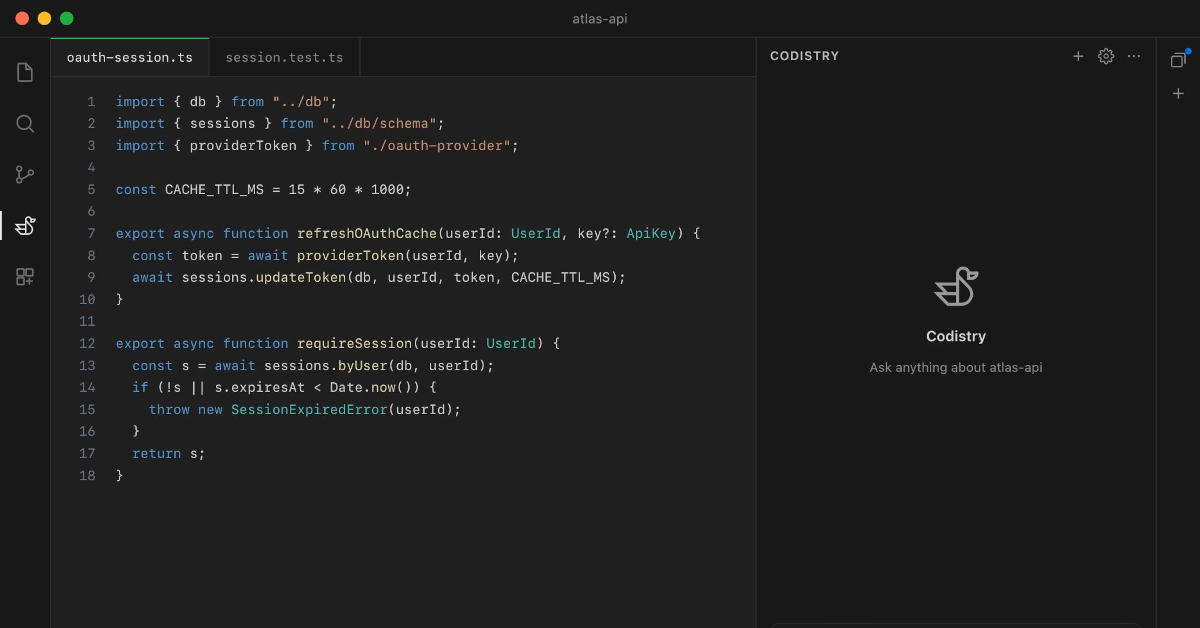The height and width of the screenshot is (628, 1200).
Task: Open the Explorer files icon in the sidebar
Action: (25, 72)
